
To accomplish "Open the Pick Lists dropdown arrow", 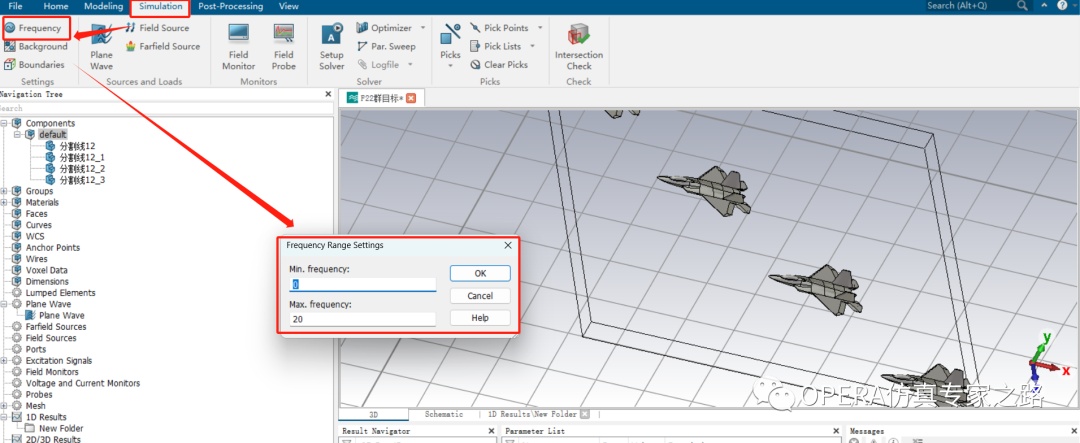I will click(x=532, y=46).
